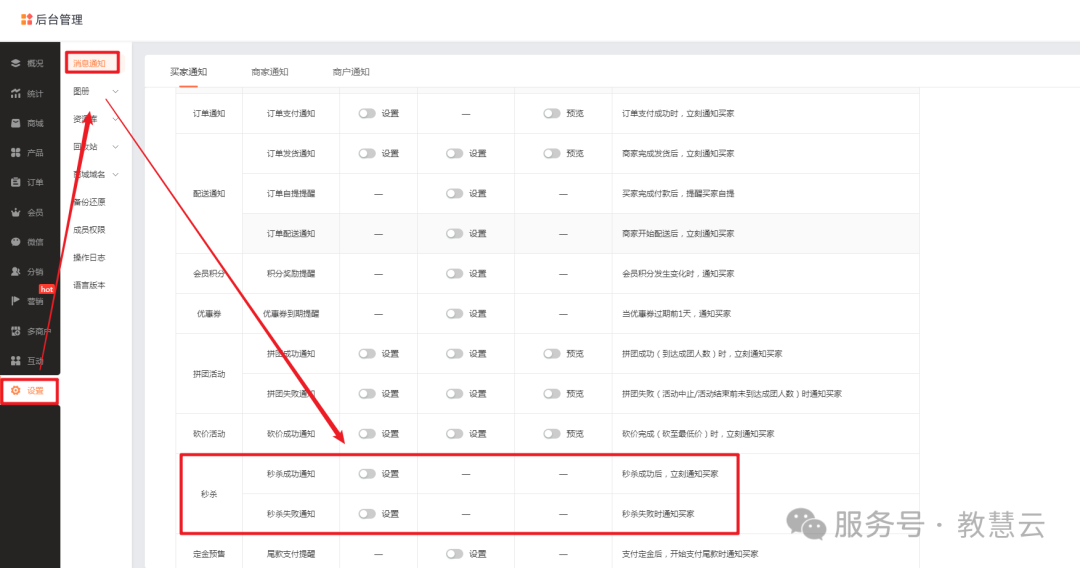The image size is (1080, 568).
Task: Toggle the 预览 switch for 订单支付通知
Action: click(x=552, y=114)
